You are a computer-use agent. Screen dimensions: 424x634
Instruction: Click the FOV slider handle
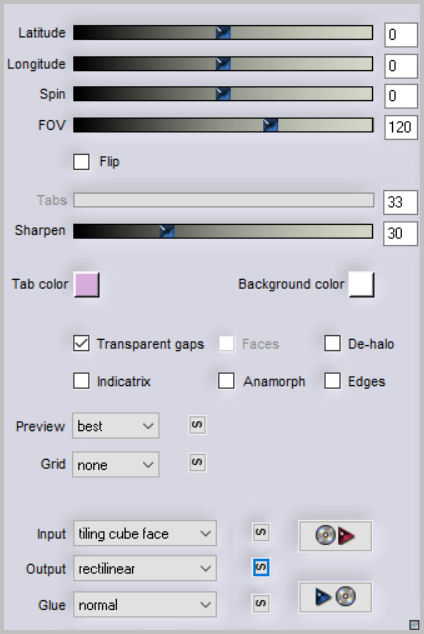[270, 125]
